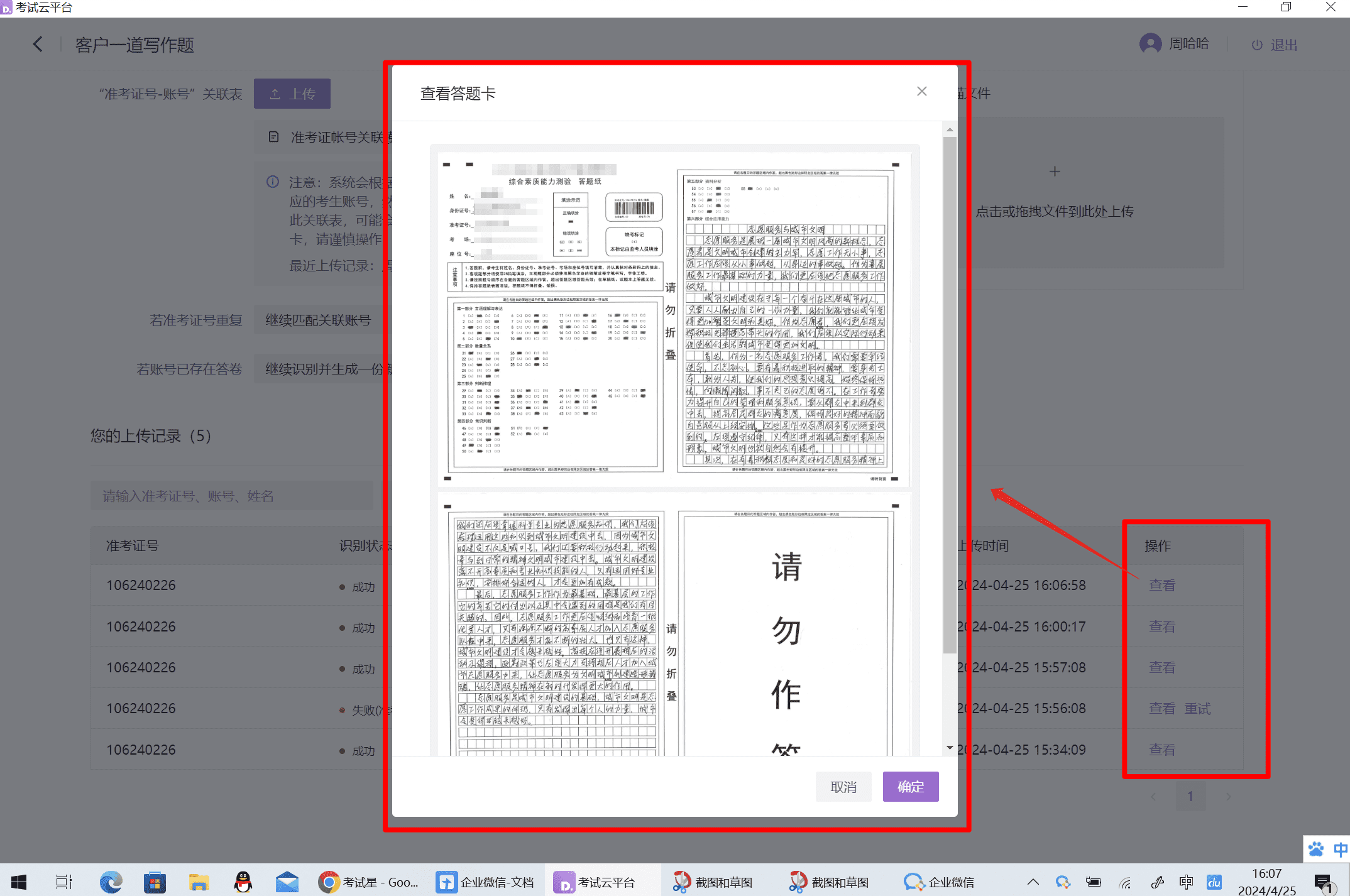Switch to 企业微信 taskbar window
The height and width of the screenshot is (896, 1350).
pos(939,882)
